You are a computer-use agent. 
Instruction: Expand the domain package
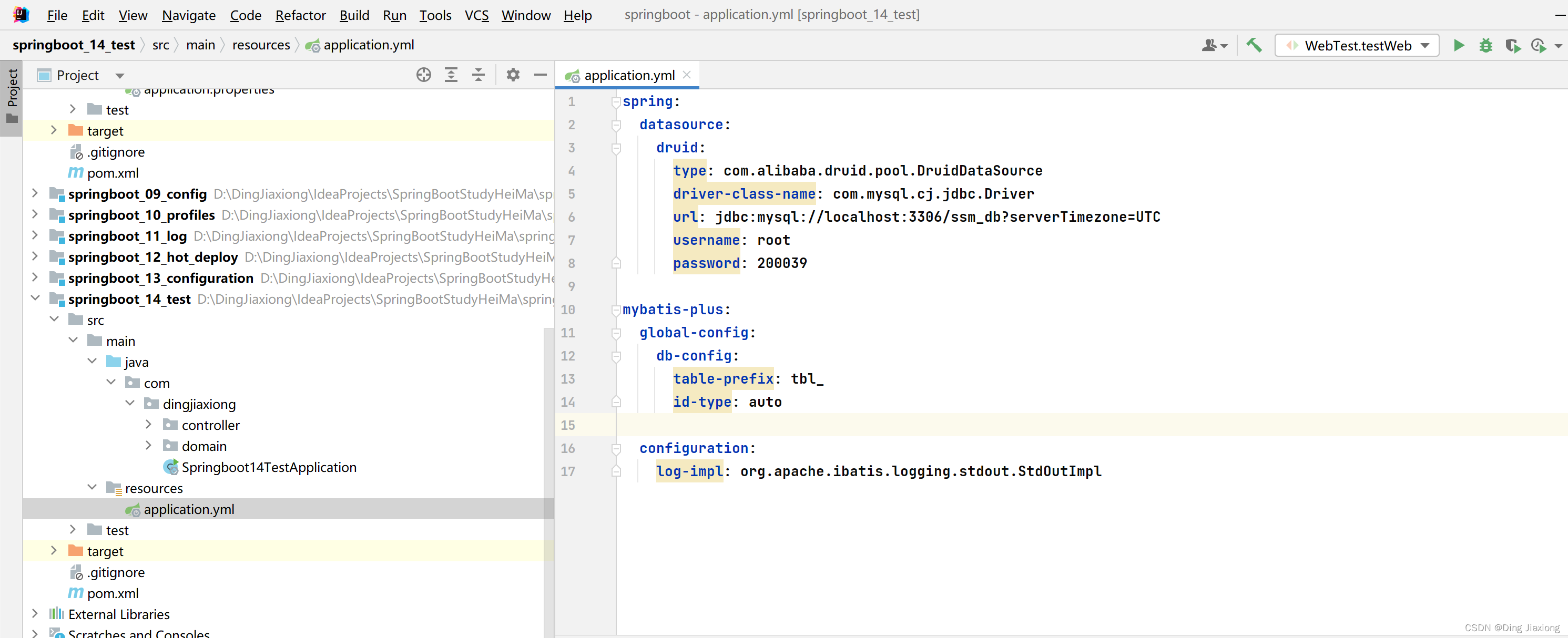coord(148,445)
